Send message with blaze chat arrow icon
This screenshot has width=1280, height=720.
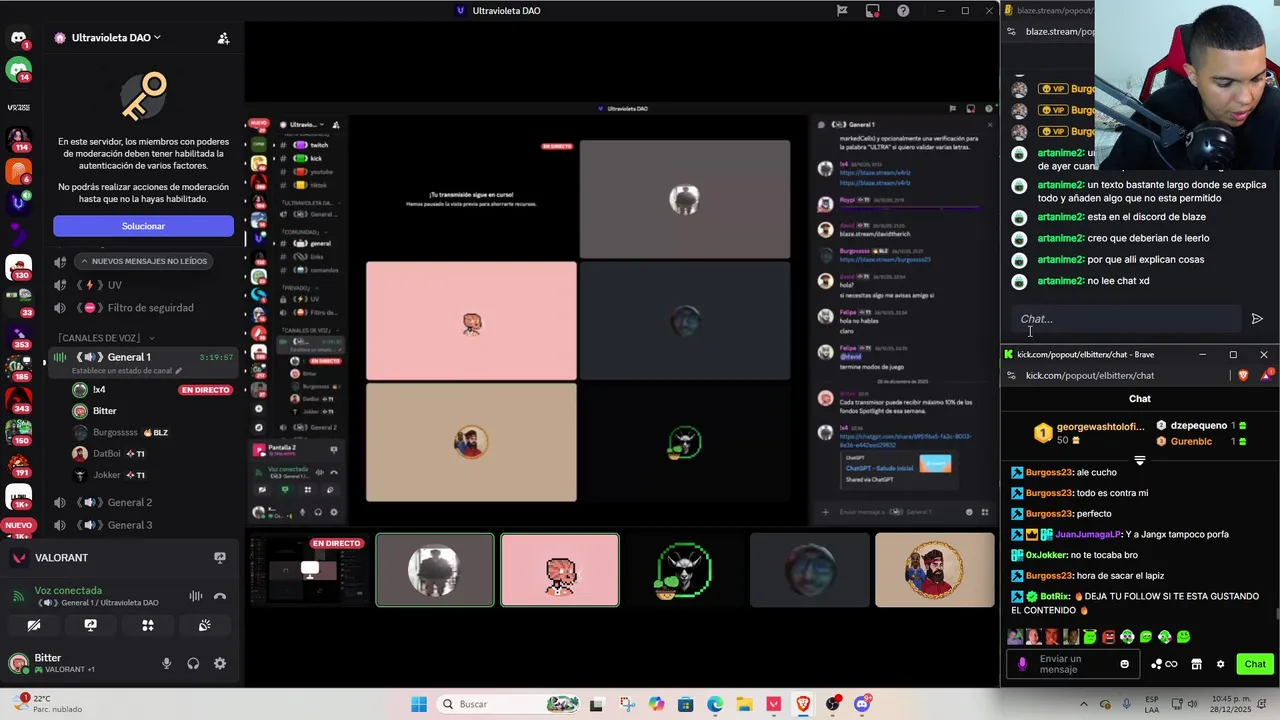(x=1257, y=319)
